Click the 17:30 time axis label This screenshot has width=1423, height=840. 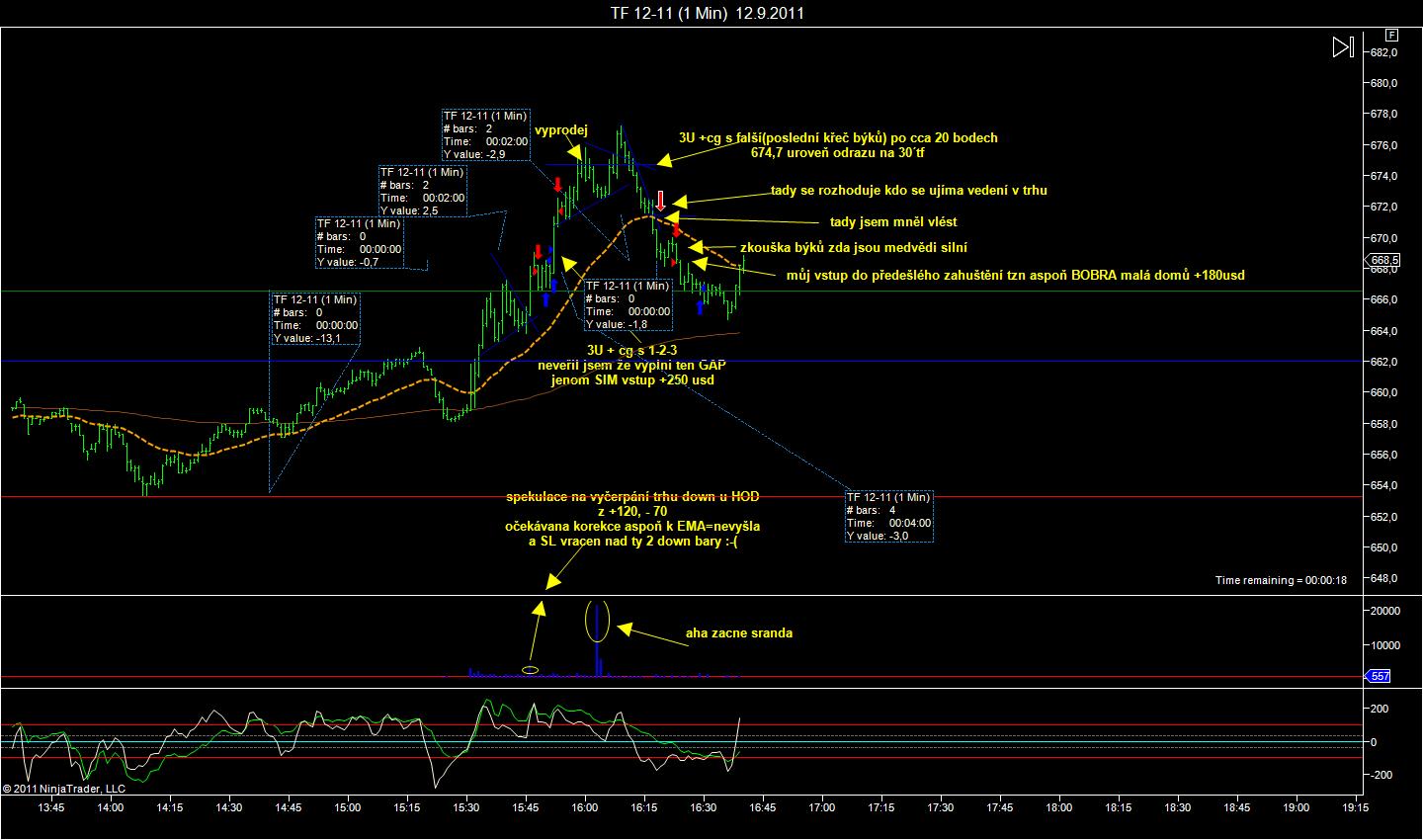pos(941,806)
